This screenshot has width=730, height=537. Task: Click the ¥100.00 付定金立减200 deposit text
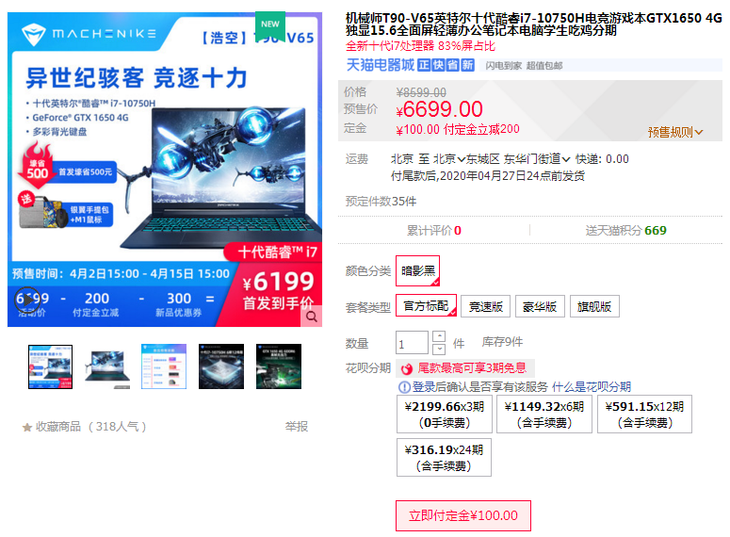pyautogui.click(x=458, y=129)
